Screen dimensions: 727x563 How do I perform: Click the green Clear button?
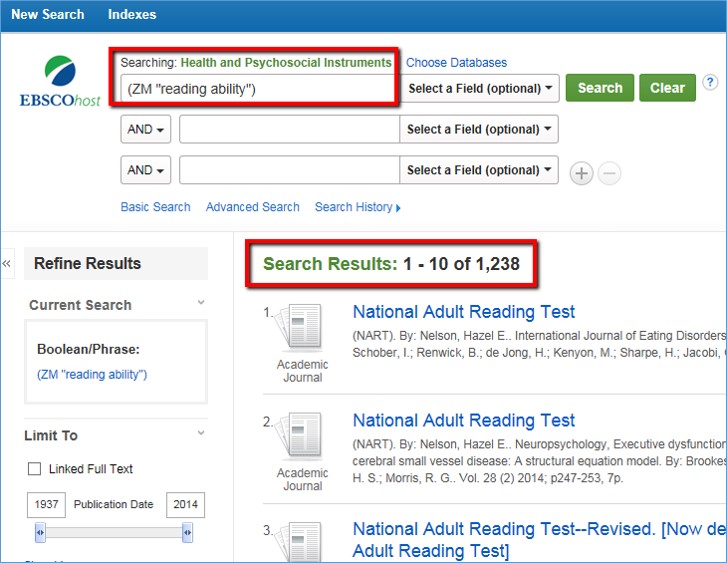(x=667, y=88)
